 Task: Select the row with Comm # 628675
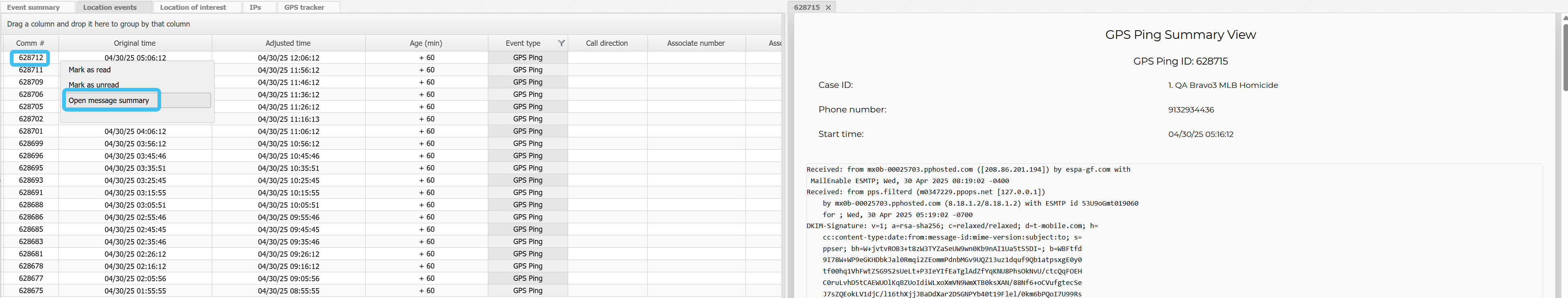point(30,291)
